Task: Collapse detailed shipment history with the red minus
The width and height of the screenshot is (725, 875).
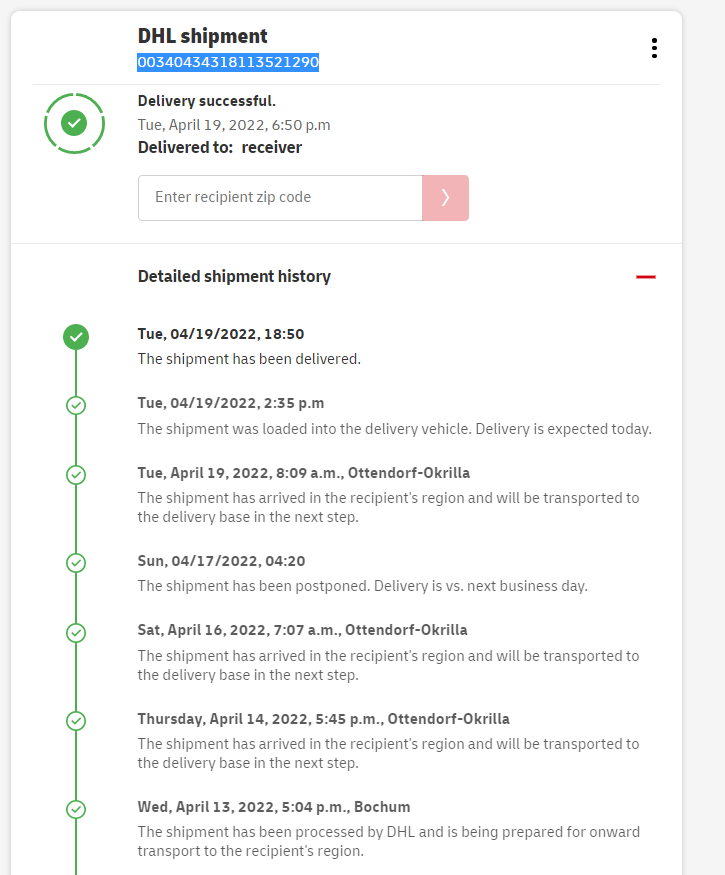Action: [646, 277]
